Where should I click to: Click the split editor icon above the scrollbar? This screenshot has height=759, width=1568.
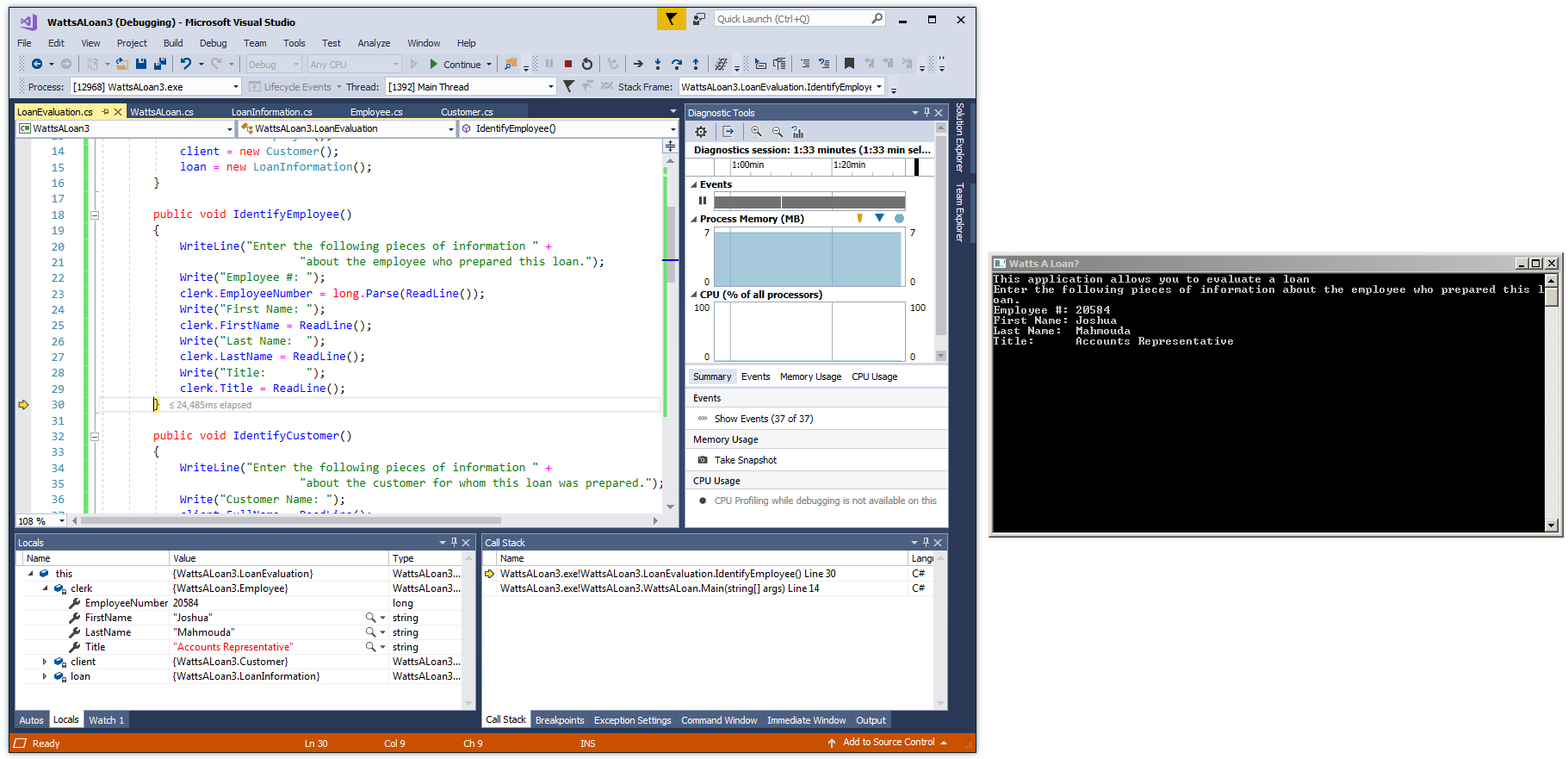[670, 146]
